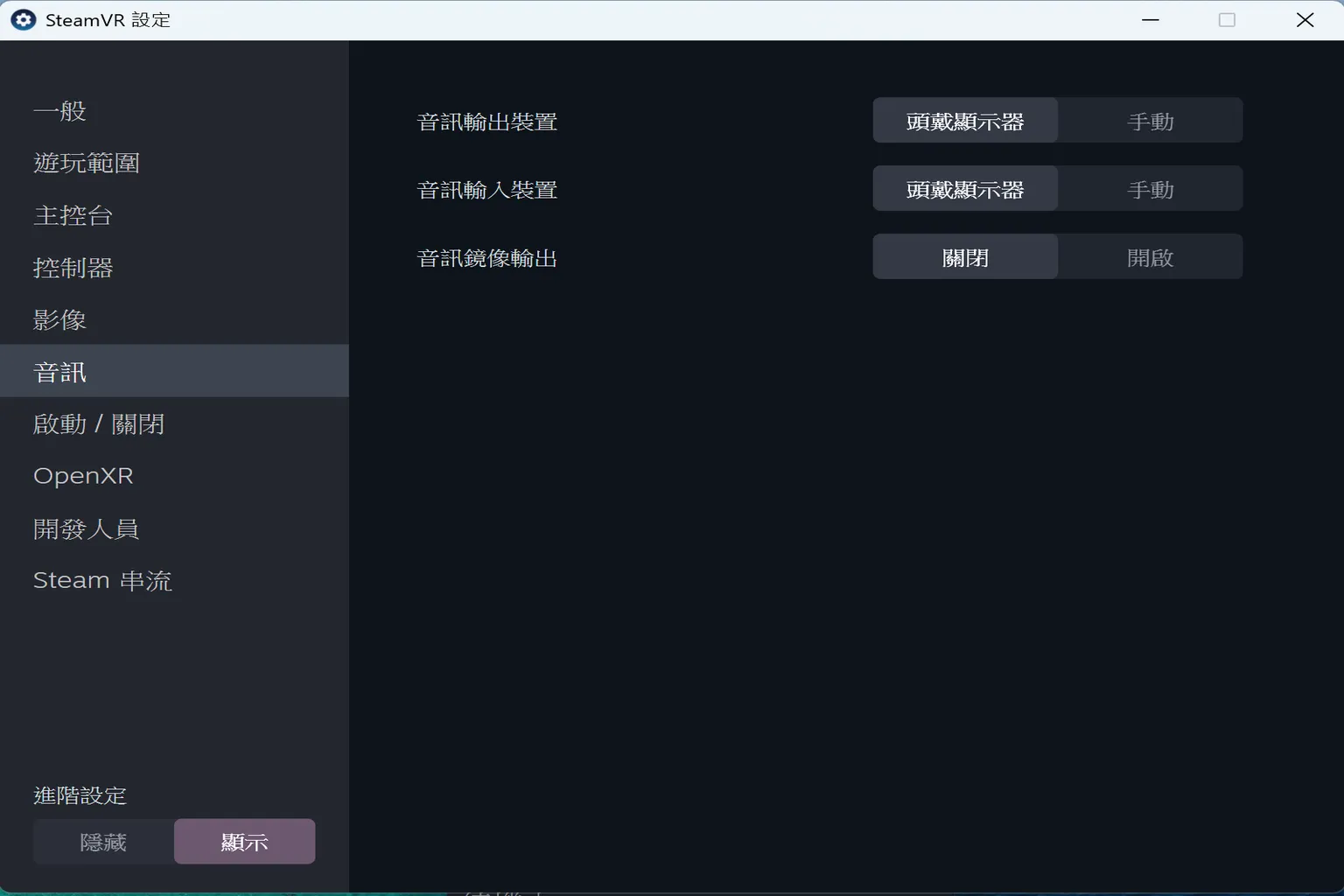Image resolution: width=1344 pixels, height=896 pixels.
Task: Set 音訊鏡像輸出 to 關閉
Action: [965, 256]
